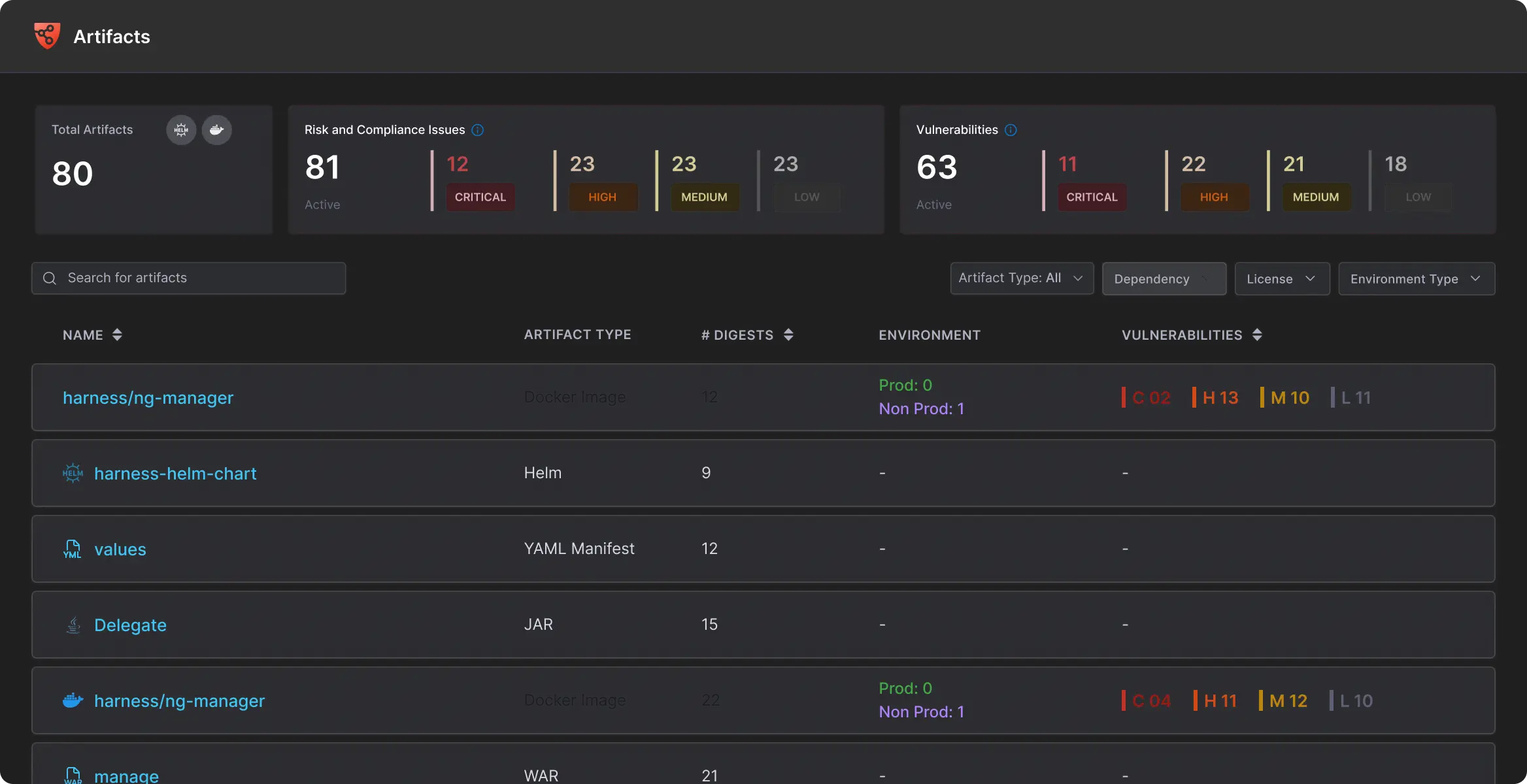The height and width of the screenshot is (784, 1527).
Task: Click JAR artifact type cell
Action: (x=538, y=625)
